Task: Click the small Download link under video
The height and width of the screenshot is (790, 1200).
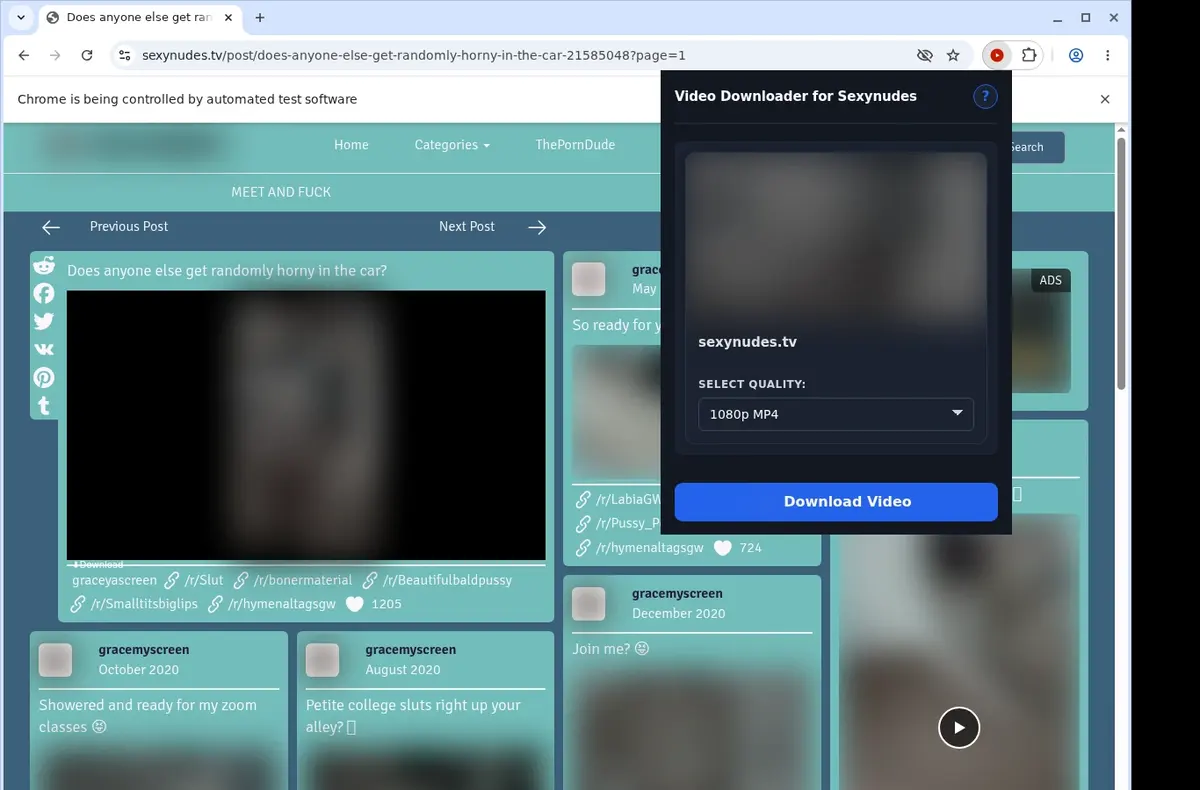Action: 98,565
